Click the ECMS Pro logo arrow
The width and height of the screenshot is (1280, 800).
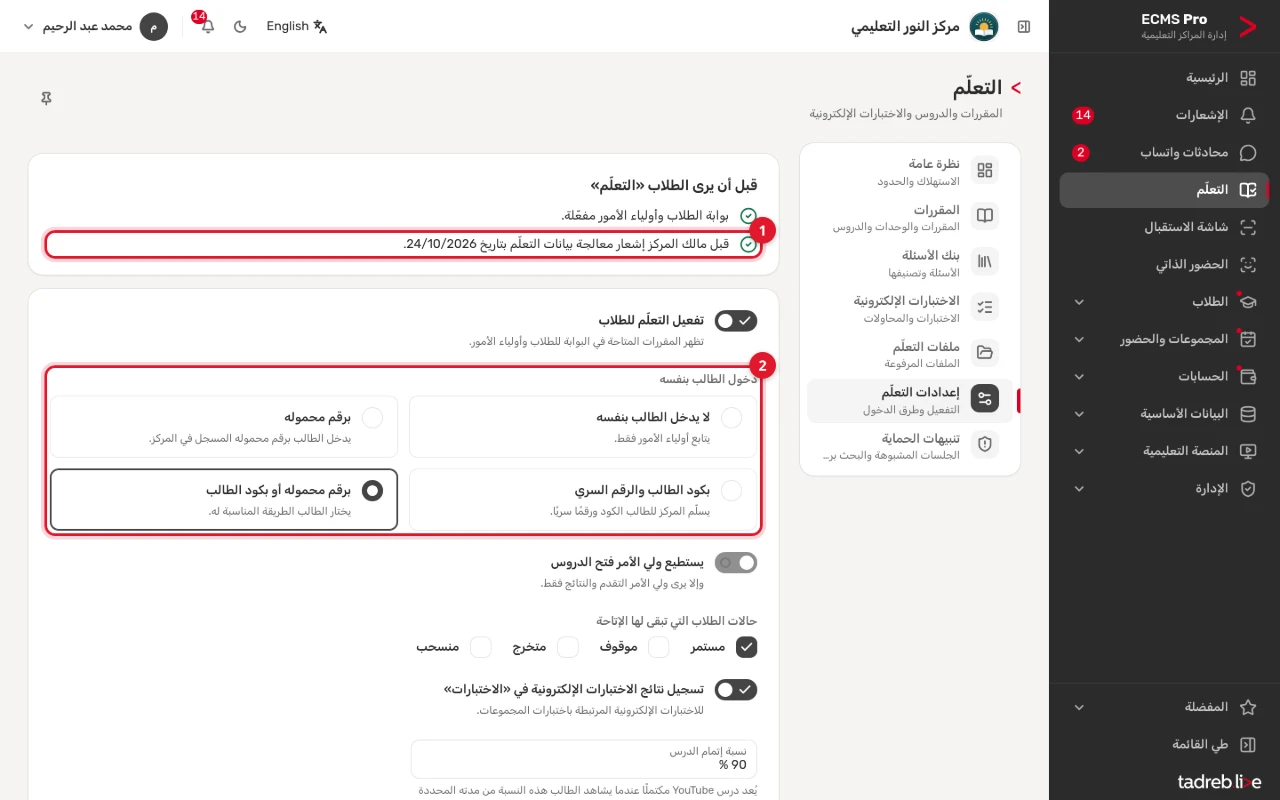(1247, 26)
